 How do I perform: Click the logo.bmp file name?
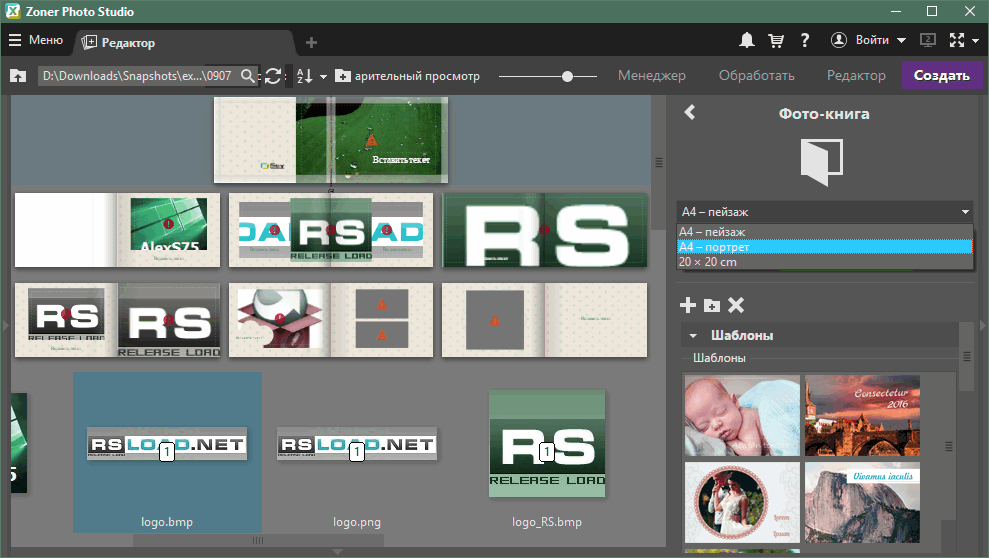pos(167,522)
